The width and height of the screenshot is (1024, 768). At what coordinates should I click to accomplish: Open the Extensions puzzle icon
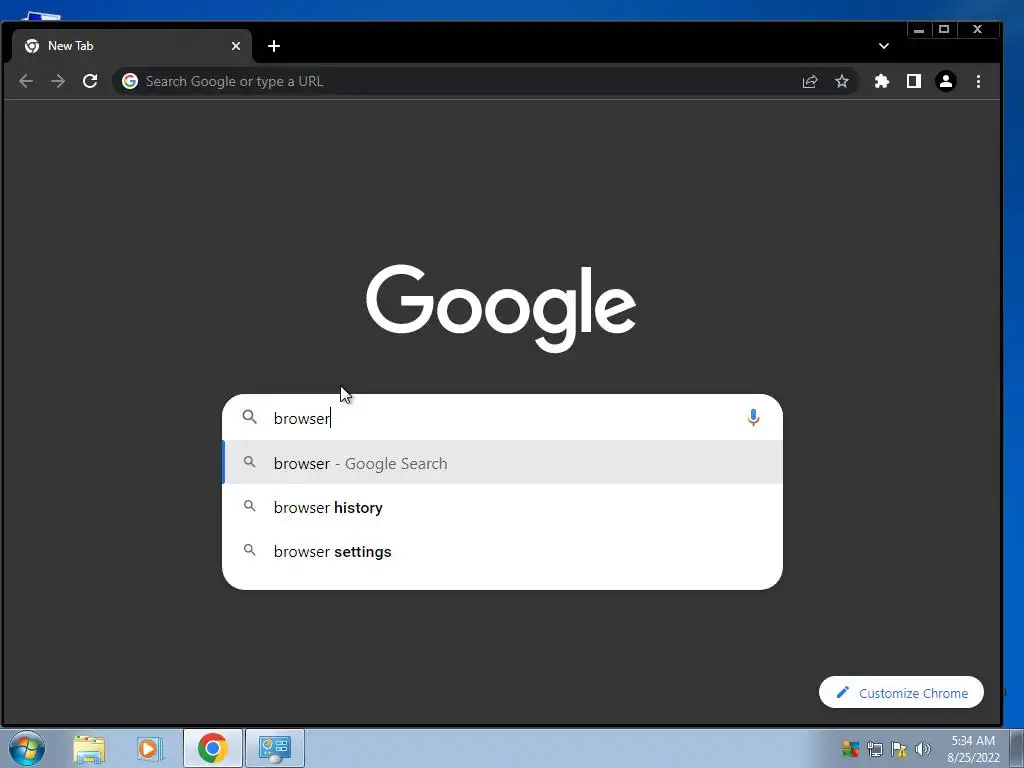click(x=882, y=81)
